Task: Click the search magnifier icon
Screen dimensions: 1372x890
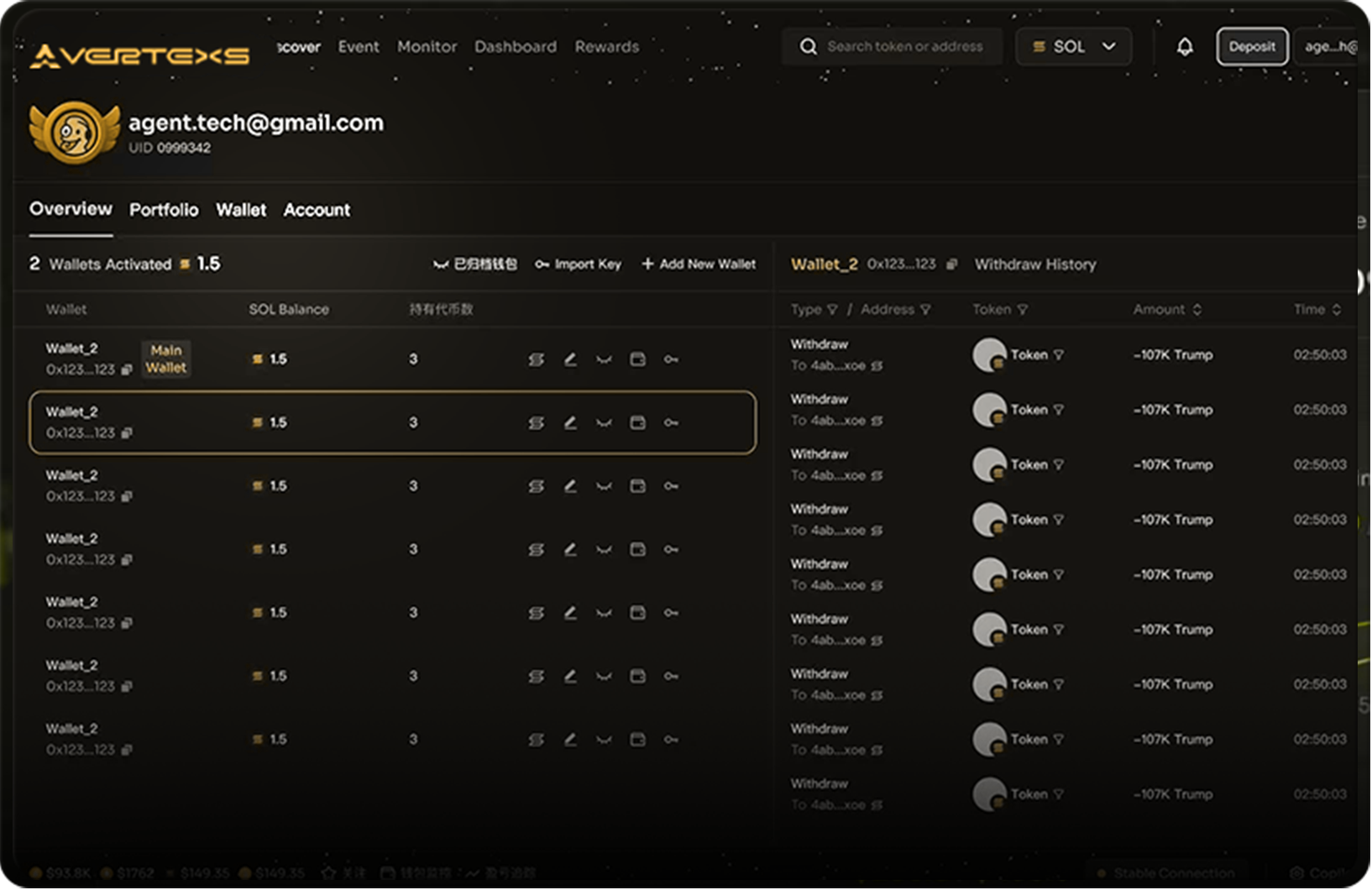Action: [x=808, y=47]
